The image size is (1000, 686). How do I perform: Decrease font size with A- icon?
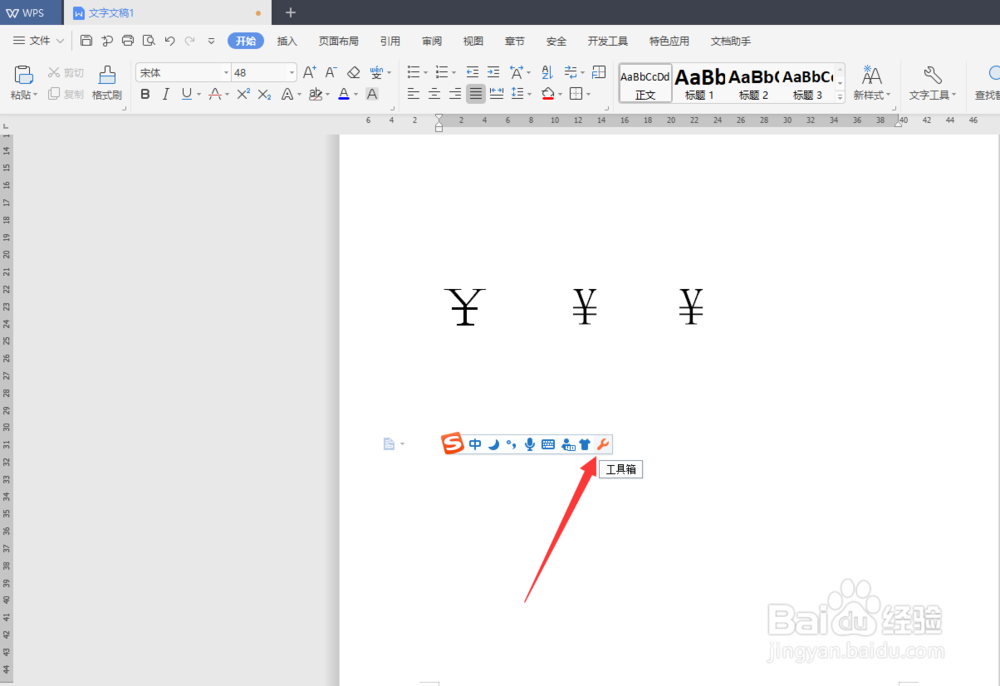(x=330, y=73)
